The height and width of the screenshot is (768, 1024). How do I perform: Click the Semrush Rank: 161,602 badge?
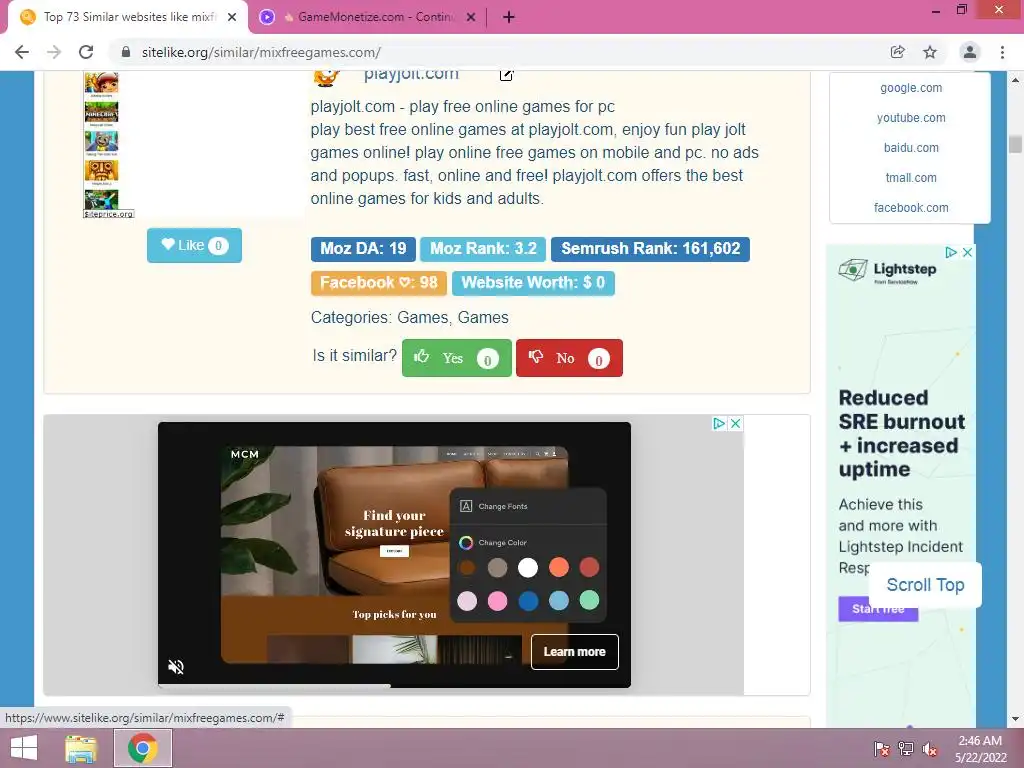point(650,249)
